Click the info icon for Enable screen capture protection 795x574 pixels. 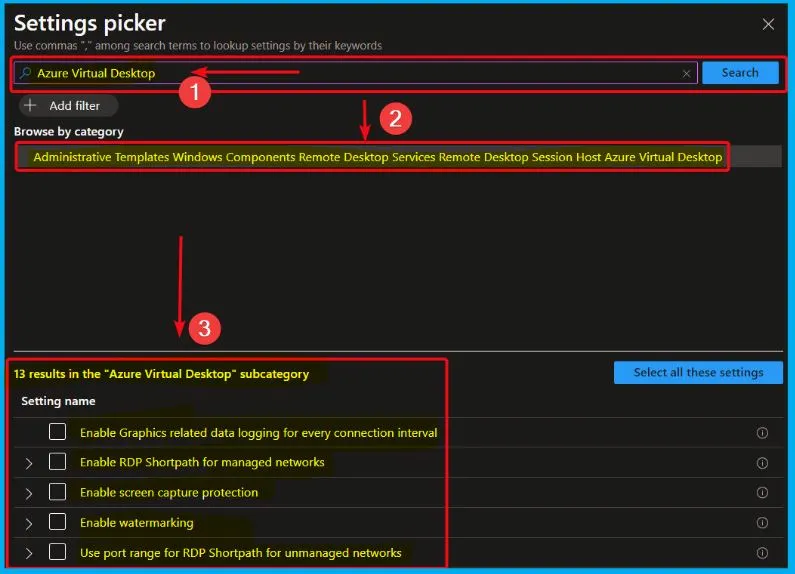coord(762,493)
